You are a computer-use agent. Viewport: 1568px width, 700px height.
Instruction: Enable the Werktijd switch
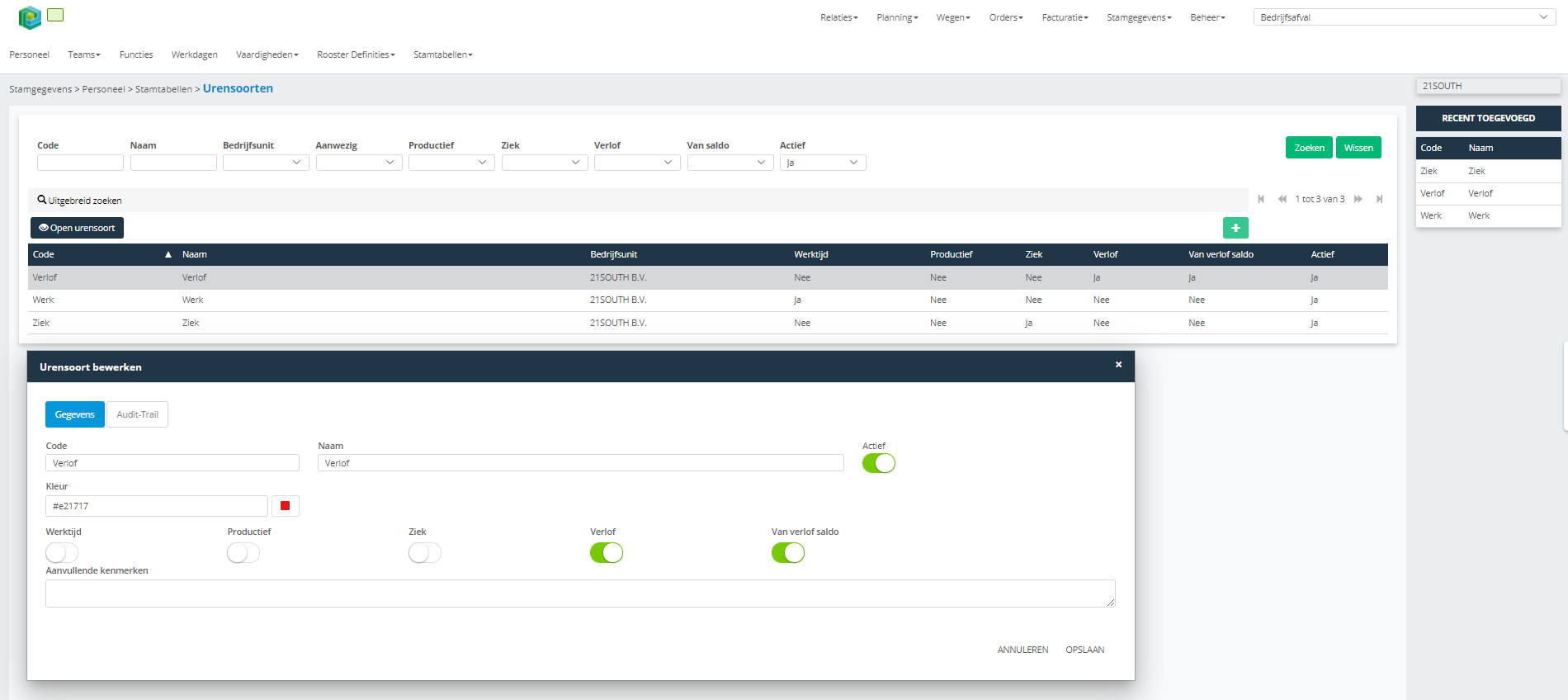point(62,552)
